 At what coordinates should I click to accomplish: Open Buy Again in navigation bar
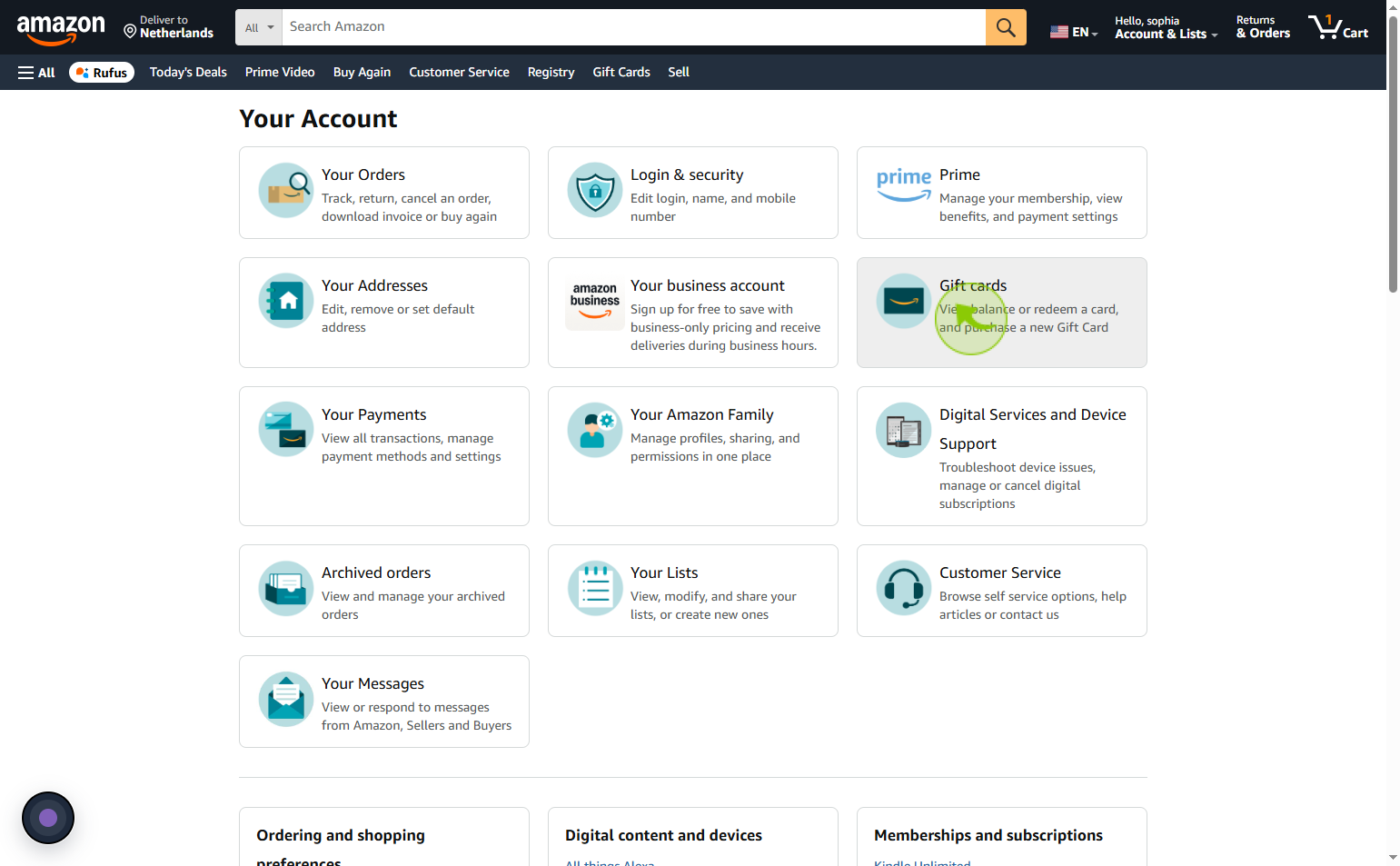click(362, 72)
